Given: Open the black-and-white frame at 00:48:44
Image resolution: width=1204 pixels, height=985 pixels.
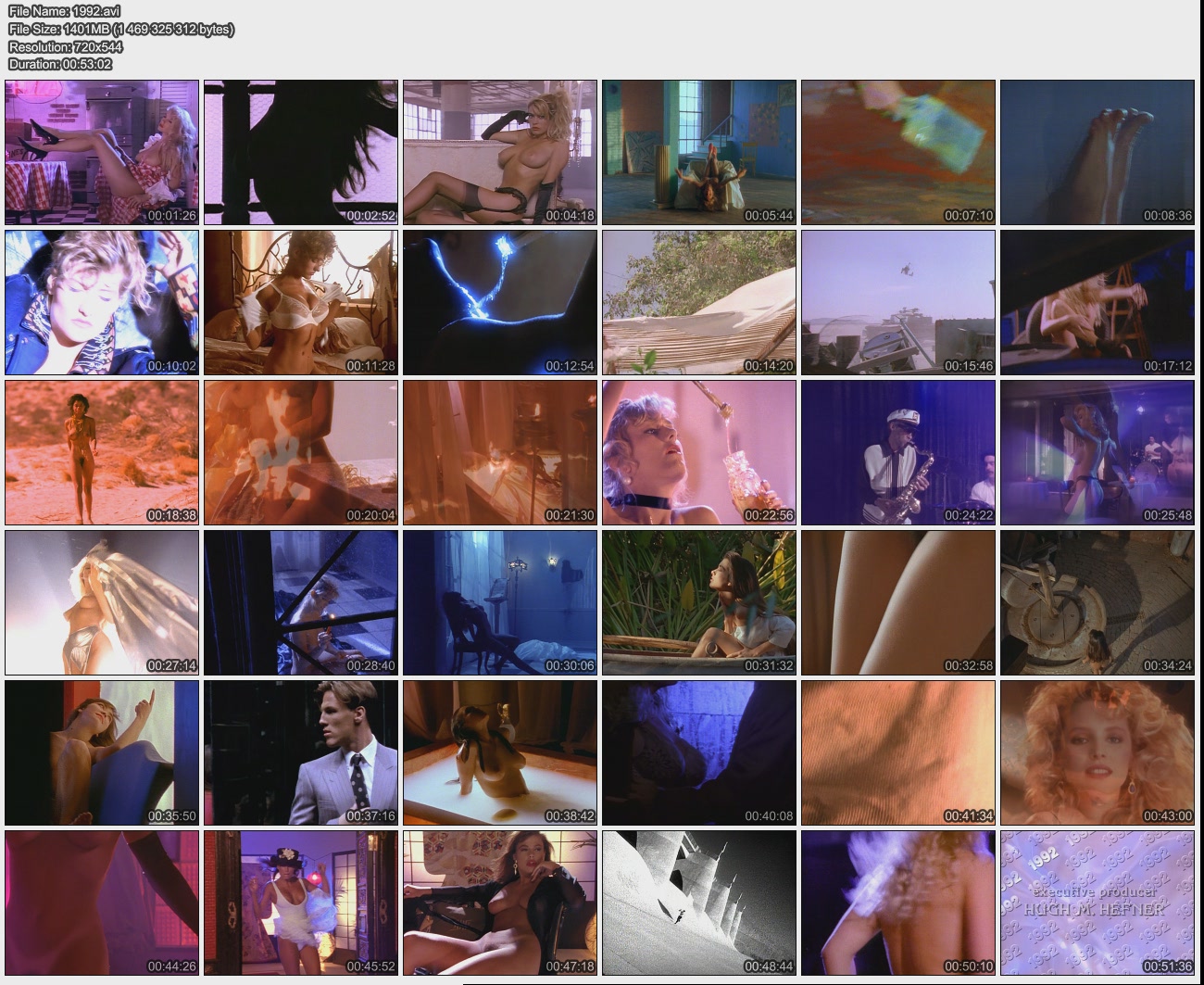Looking at the screenshot, I should coord(698,903).
